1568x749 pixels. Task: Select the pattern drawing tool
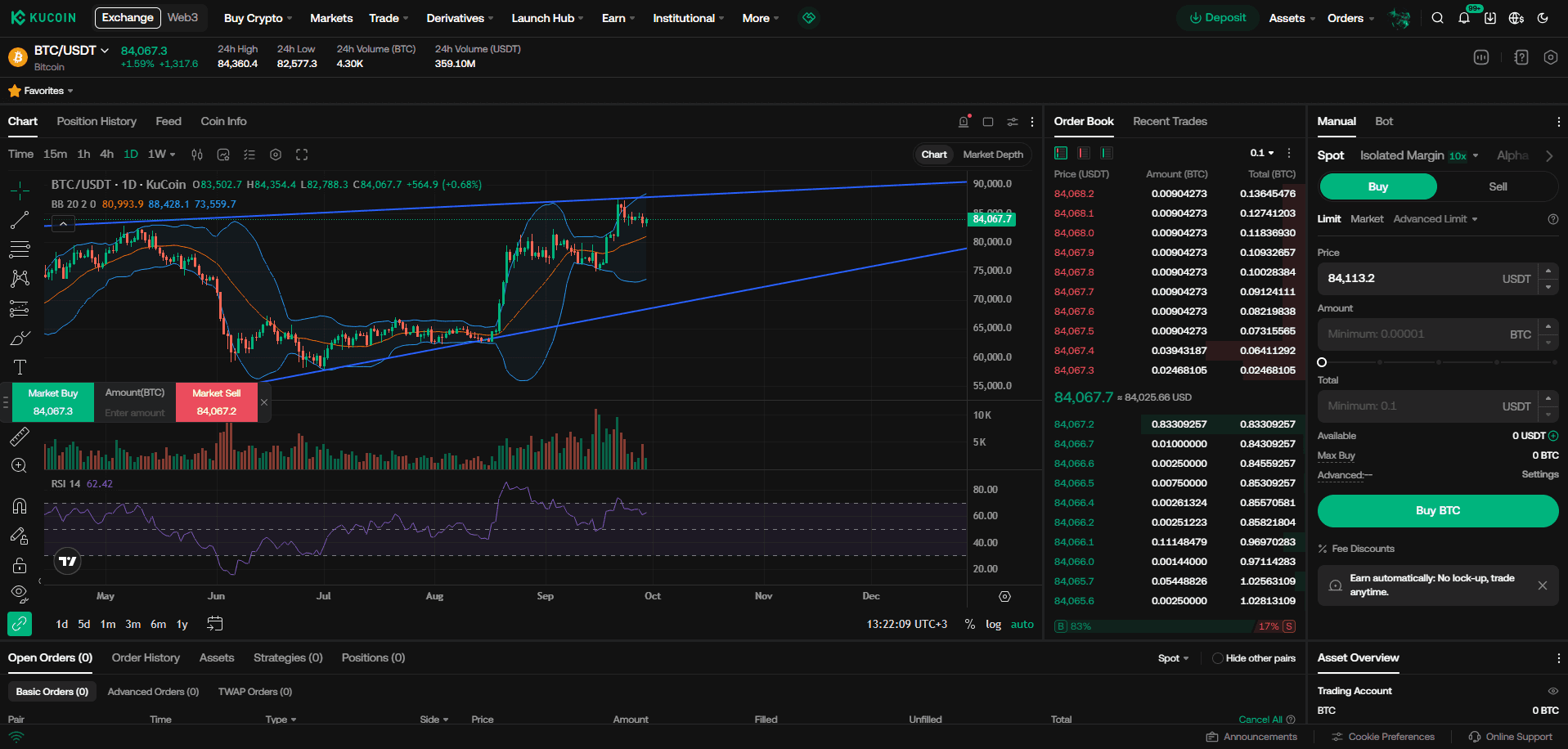point(20,279)
